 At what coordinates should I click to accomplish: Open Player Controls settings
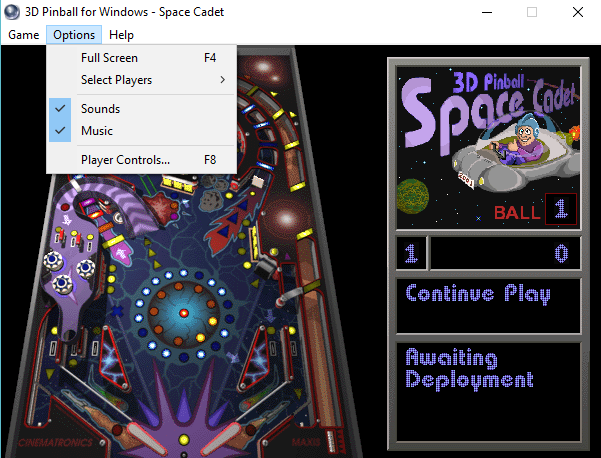[125, 159]
